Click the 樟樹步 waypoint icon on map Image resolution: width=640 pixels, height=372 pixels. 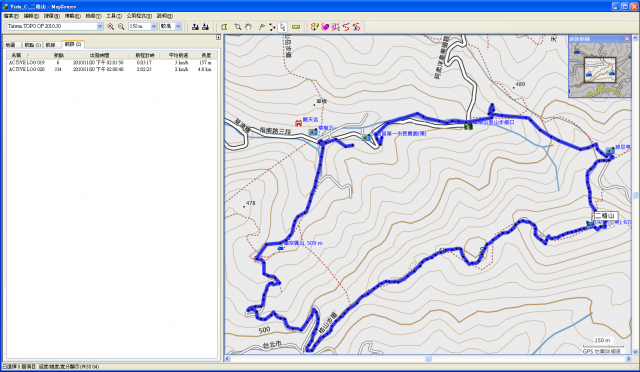click(x=313, y=132)
